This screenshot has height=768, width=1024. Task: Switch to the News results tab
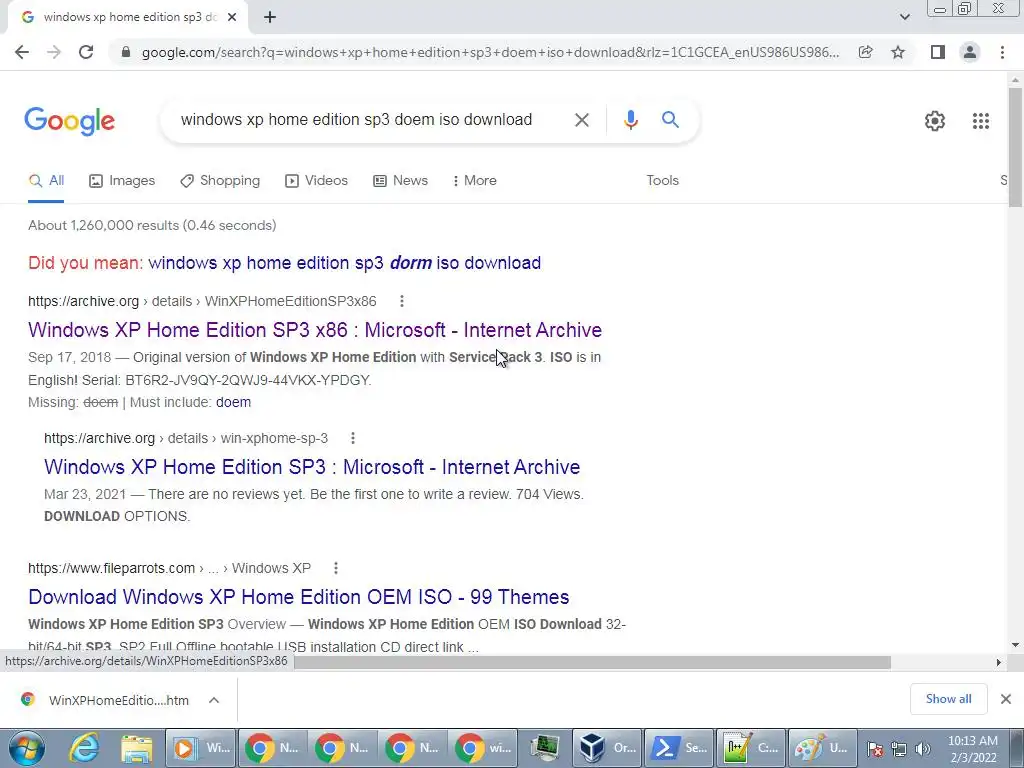(400, 181)
